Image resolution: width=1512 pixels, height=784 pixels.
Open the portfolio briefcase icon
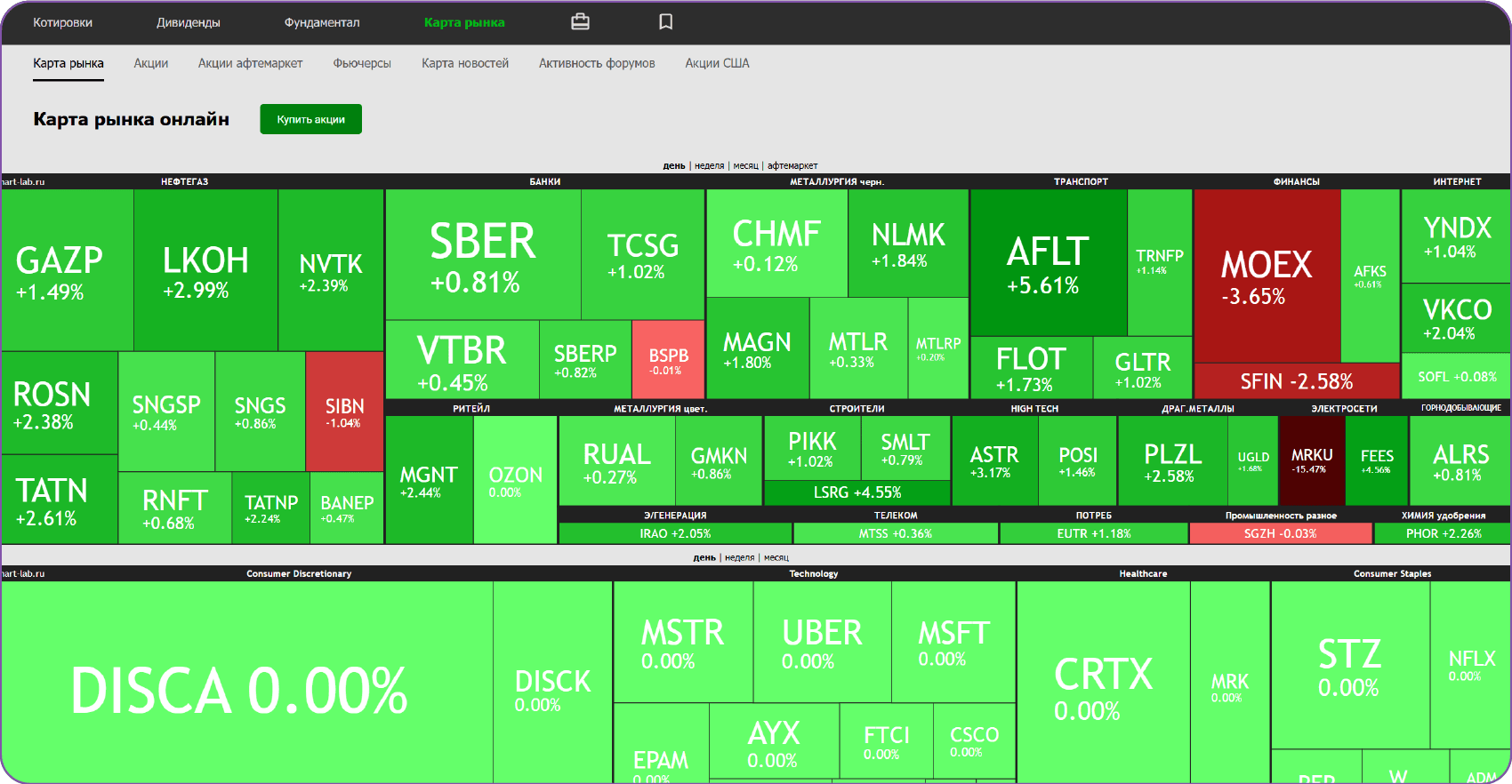click(580, 22)
